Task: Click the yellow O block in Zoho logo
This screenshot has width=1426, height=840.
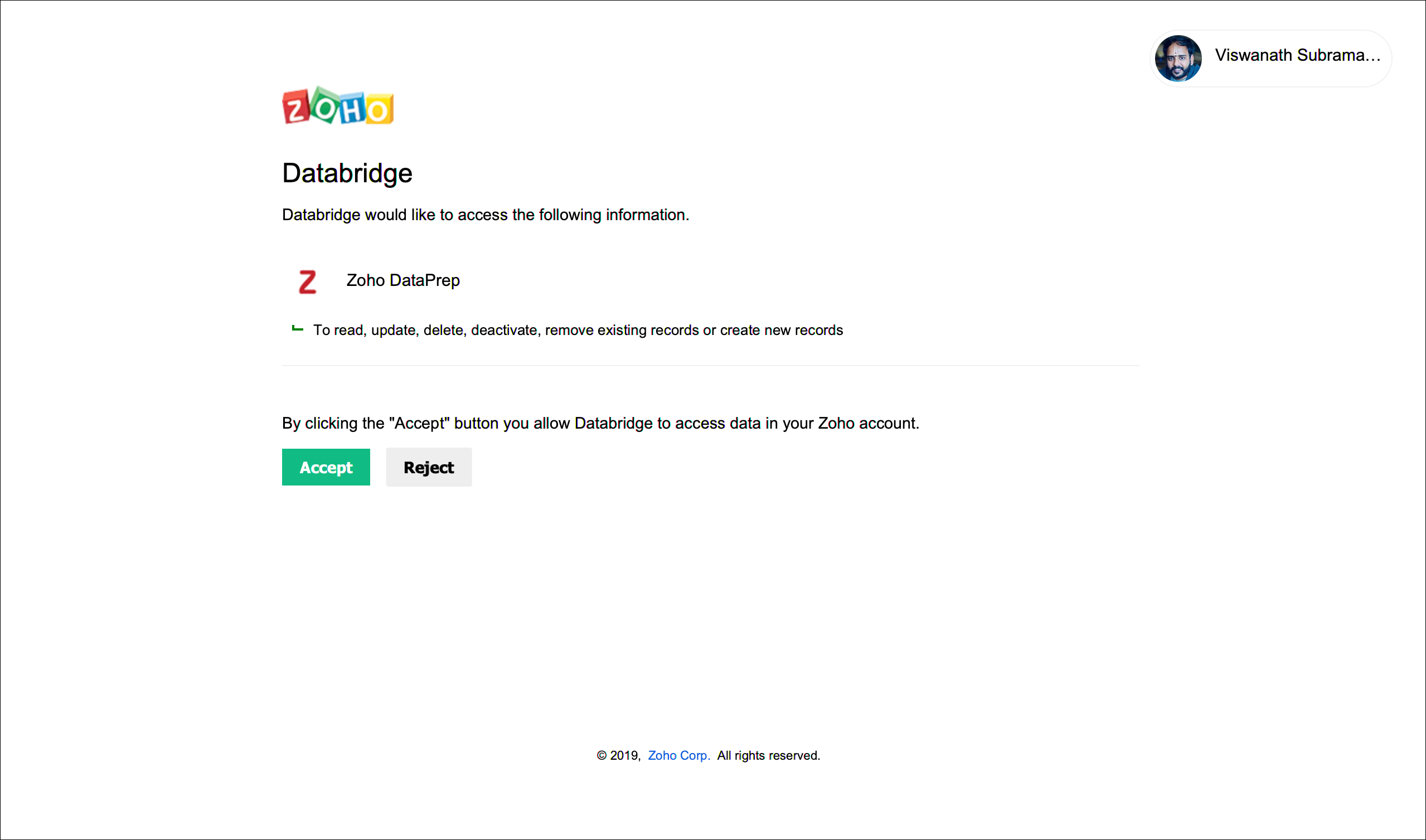Action: [379, 109]
